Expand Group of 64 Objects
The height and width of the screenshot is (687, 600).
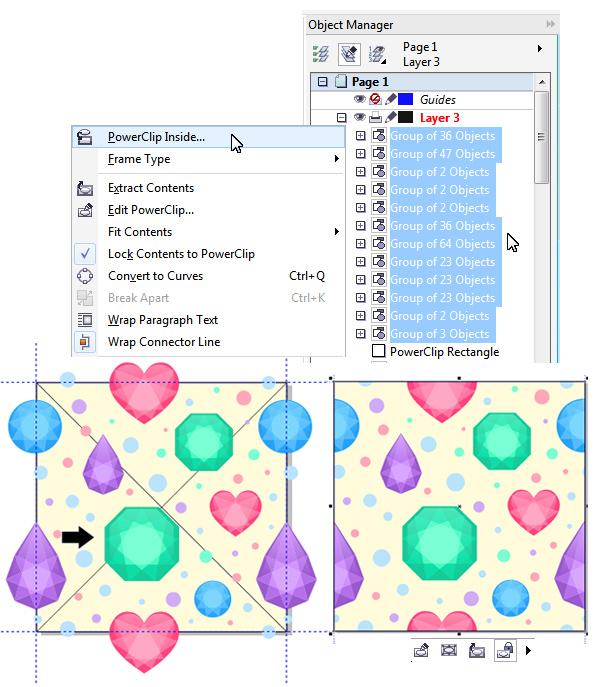(360, 244)
